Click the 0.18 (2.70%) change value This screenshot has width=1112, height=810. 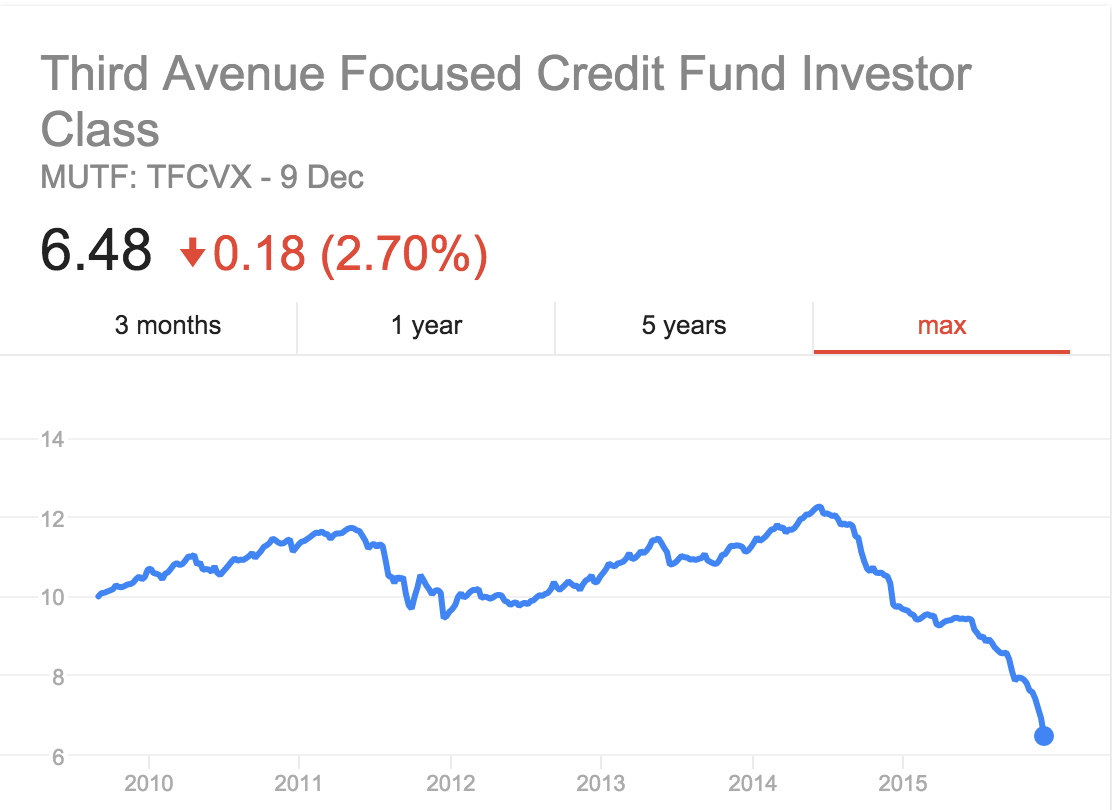click(350, 252)
